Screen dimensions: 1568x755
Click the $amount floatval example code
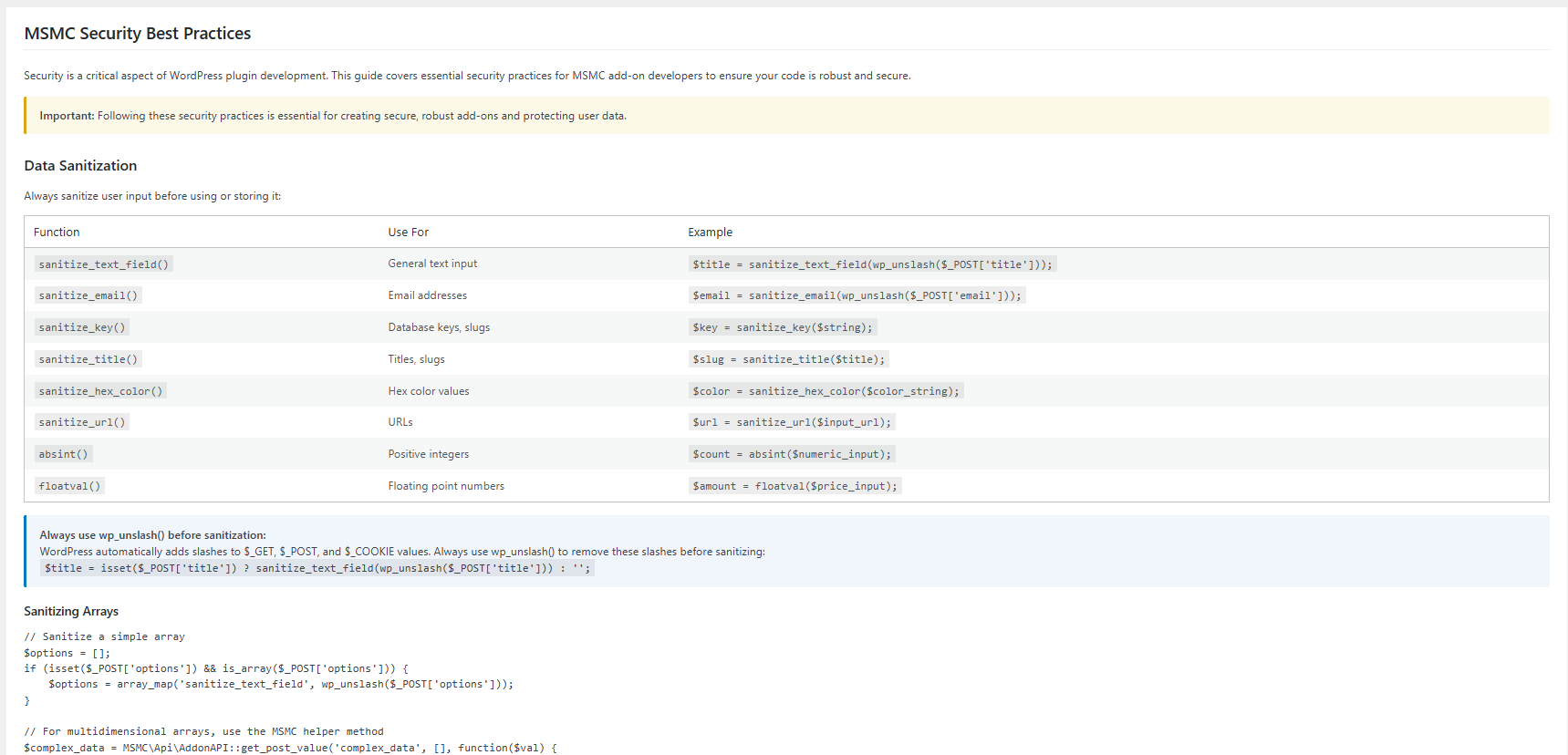coord(794,486)
